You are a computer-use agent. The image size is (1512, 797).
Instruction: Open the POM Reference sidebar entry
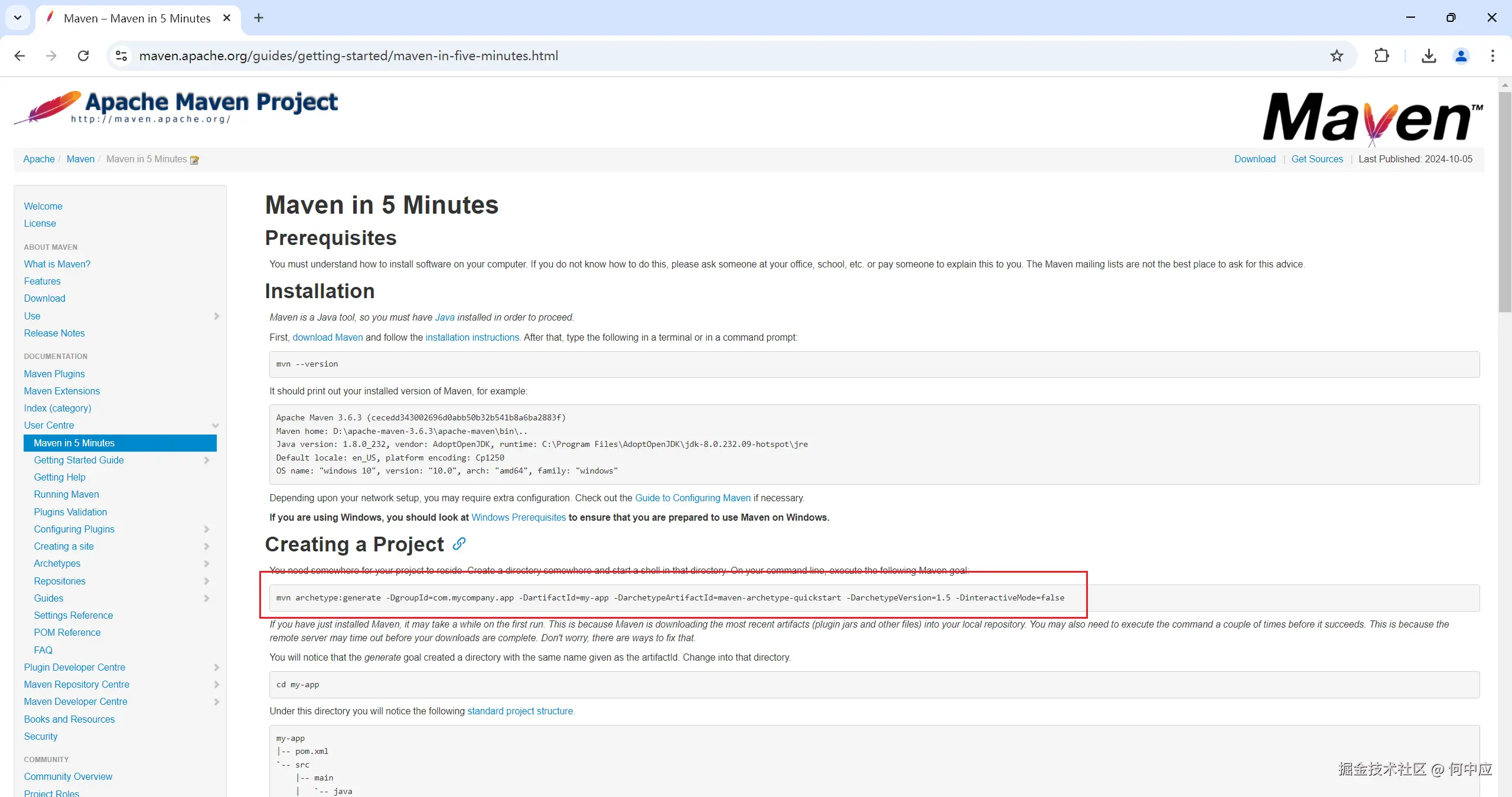click(67, 632)
